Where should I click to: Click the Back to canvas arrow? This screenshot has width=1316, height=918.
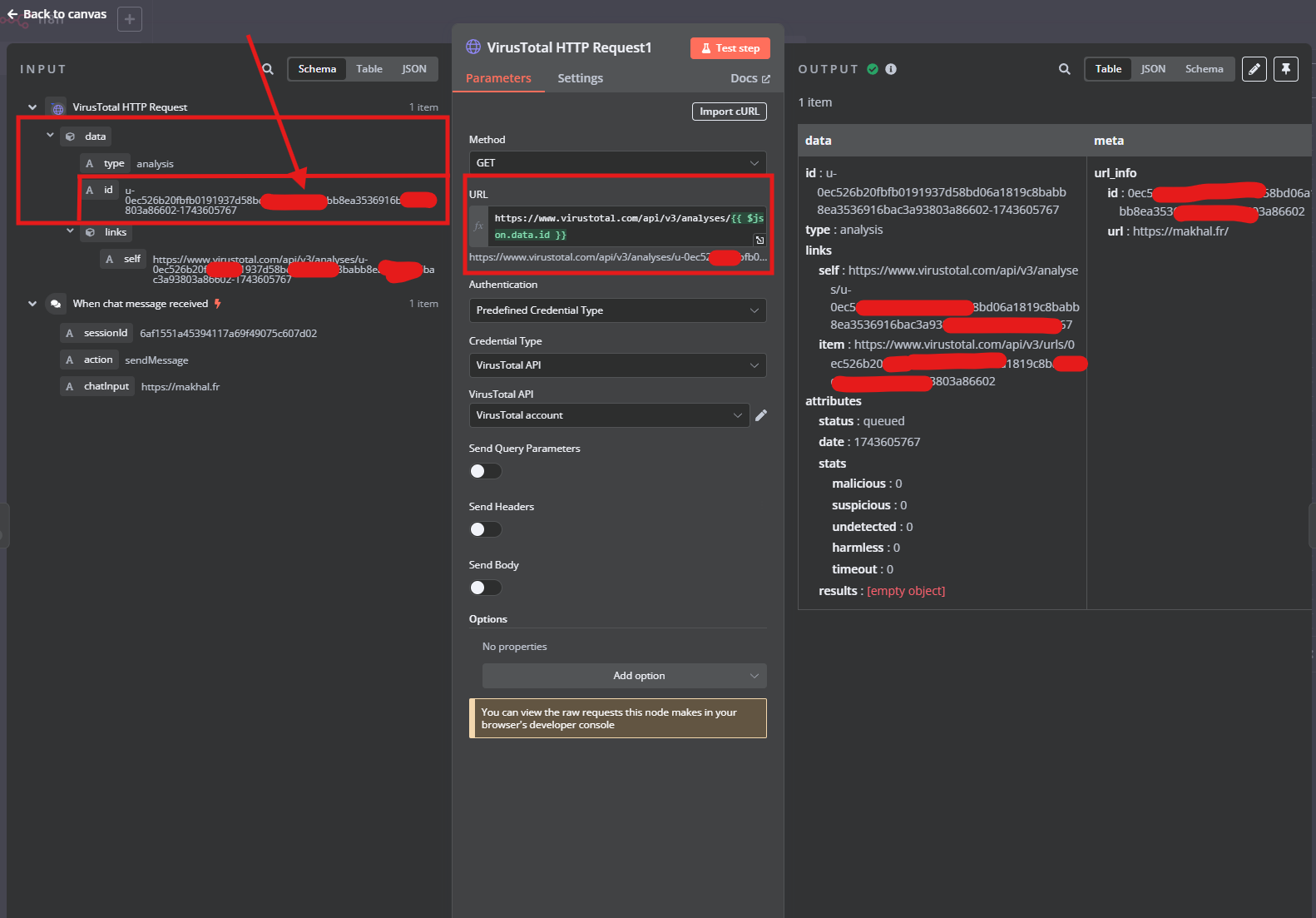pyautogui.click(x=12, y=14)
